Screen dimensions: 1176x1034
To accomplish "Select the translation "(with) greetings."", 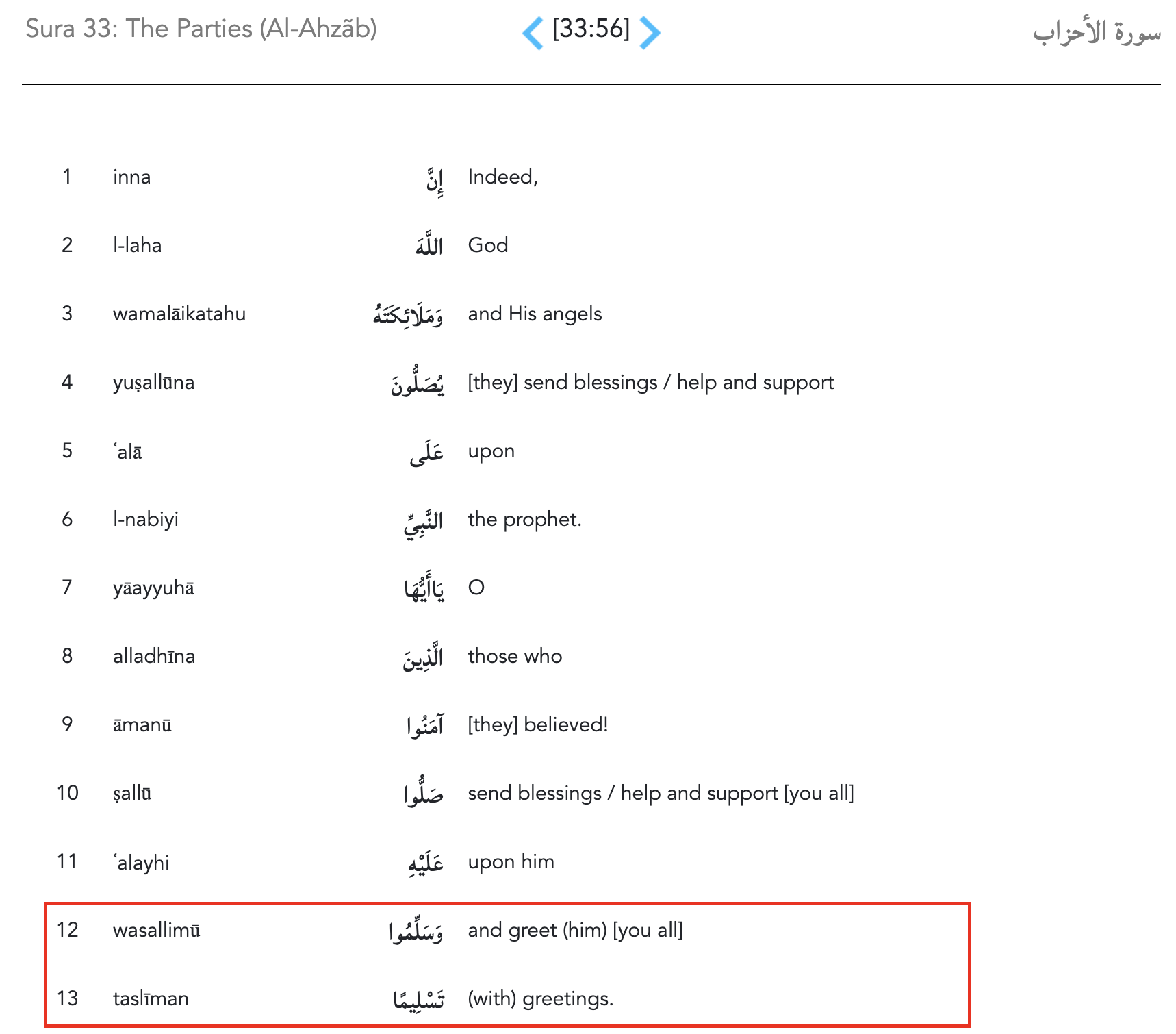I will (541, 998).
